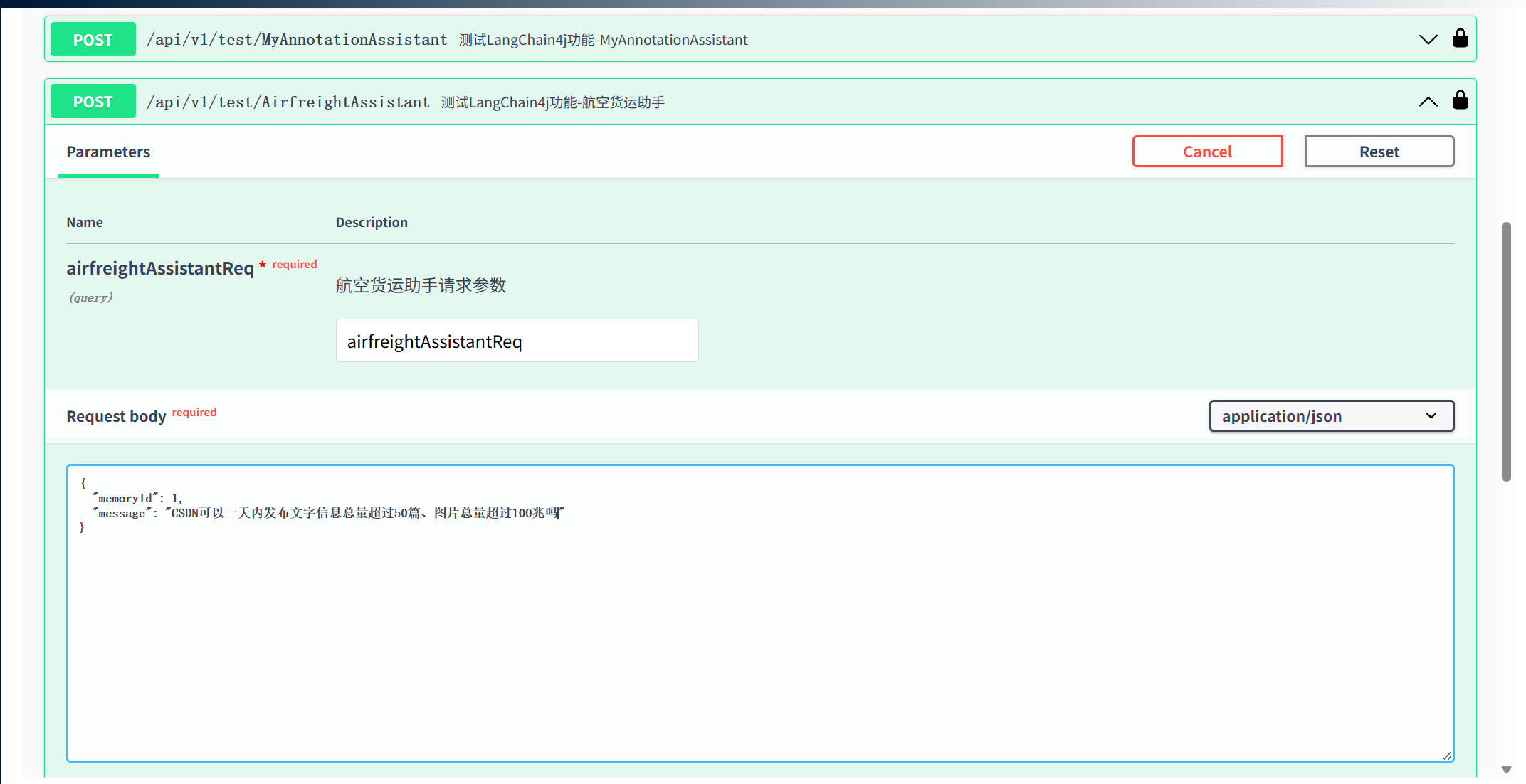The image size is (1526, 784).
Task: Click the POST badge of AirfreightAssistant
Action: click(x=93, y=102)
